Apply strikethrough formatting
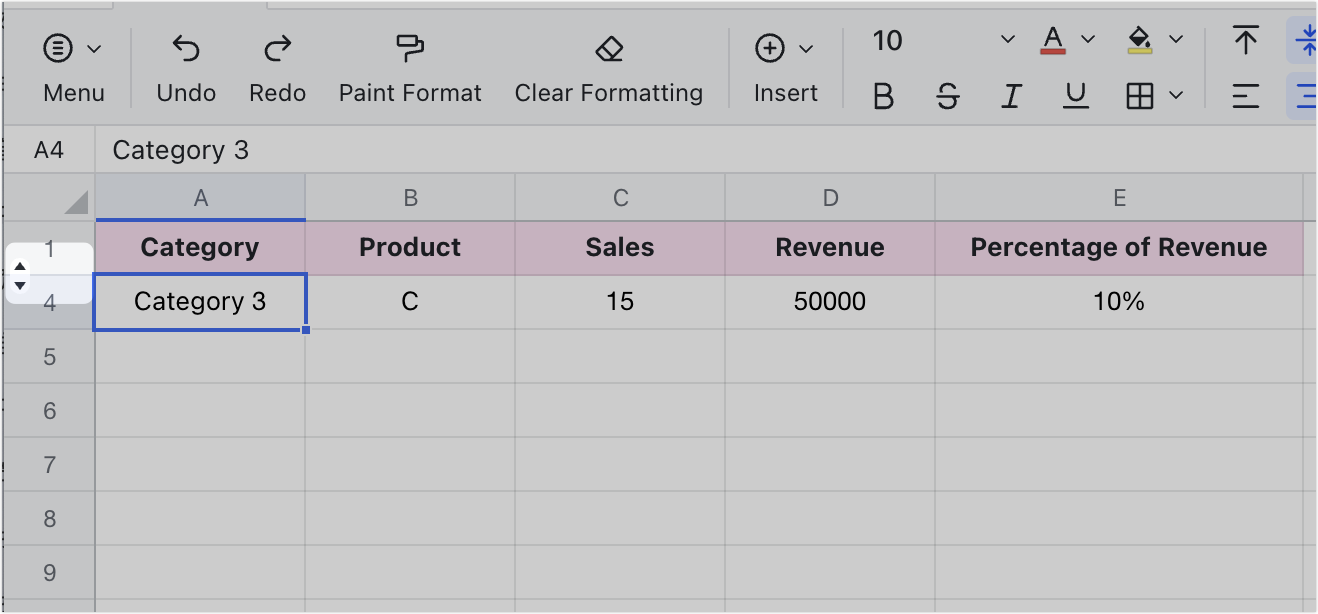The height and width of the screenshot is (614, 1318). coord(947,95)
